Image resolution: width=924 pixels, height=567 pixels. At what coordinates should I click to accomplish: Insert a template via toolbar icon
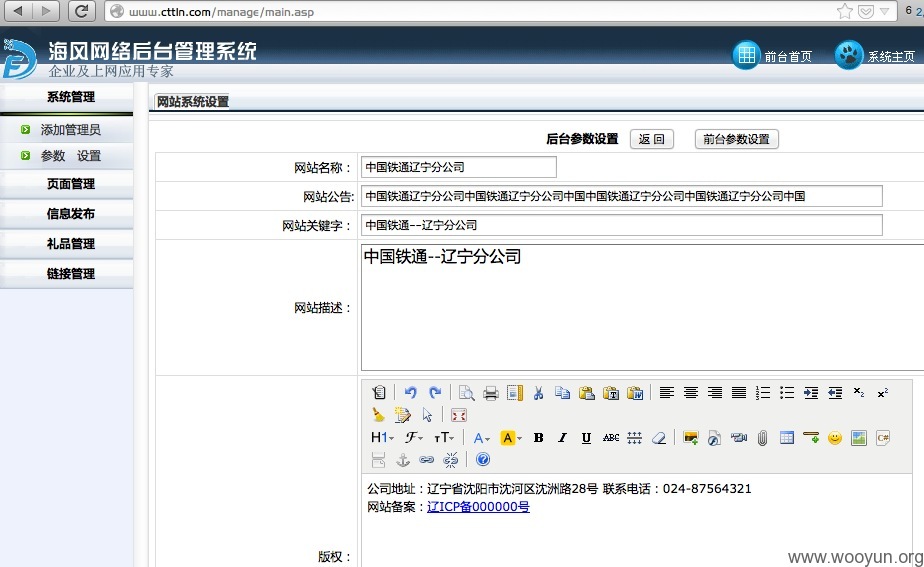coord(514,393)
